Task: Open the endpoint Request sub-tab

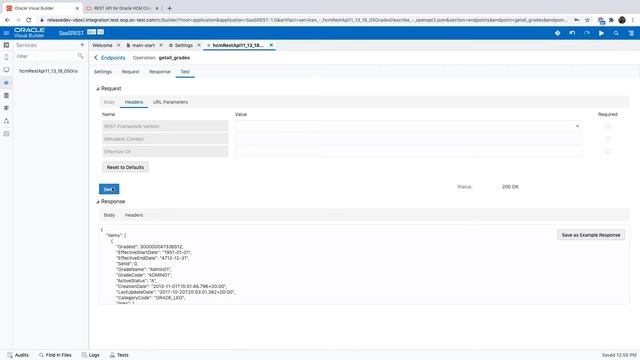Action: [131, 72]
